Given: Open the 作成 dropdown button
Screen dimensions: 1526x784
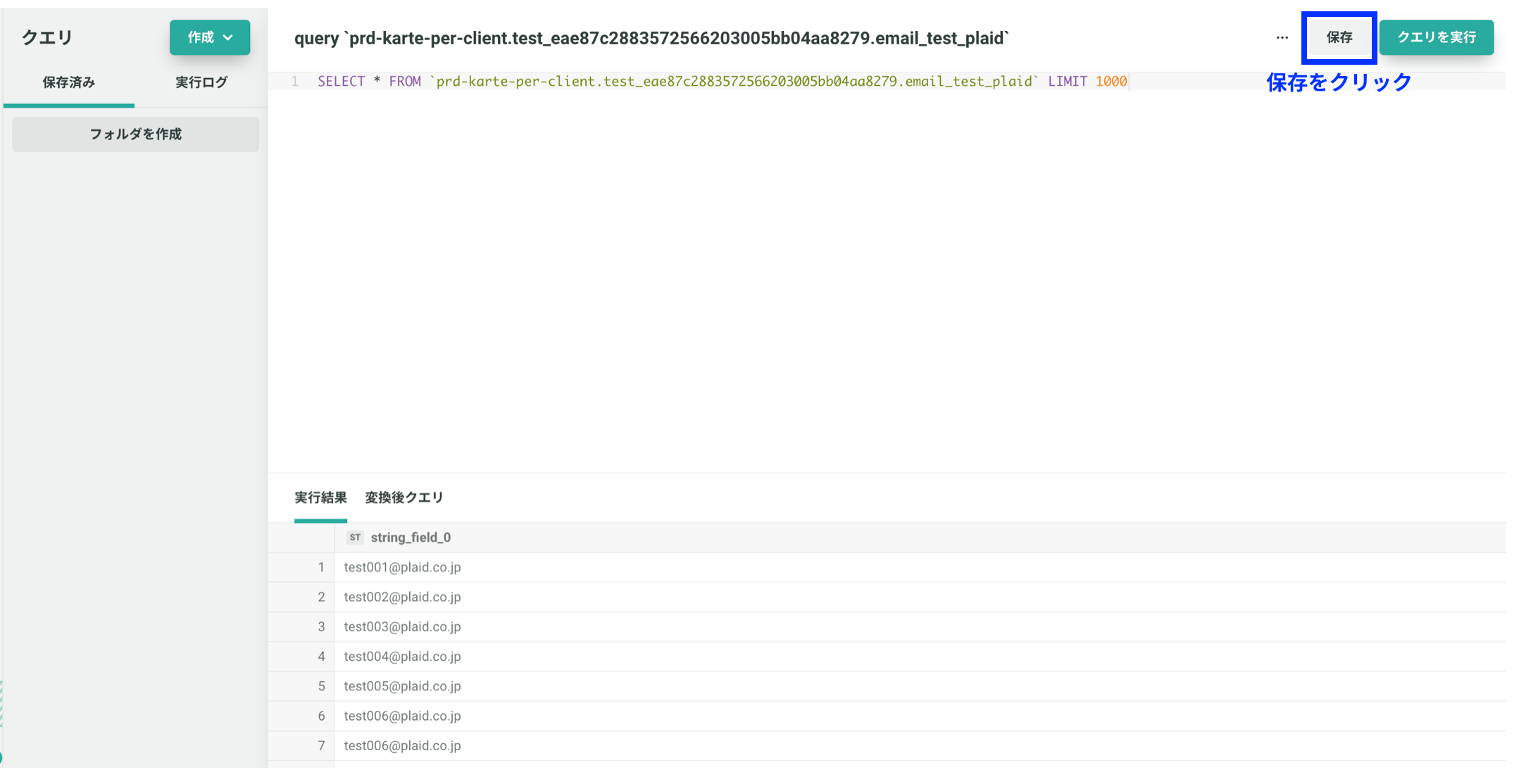Looking at the screenshot, I should point(209,37).
